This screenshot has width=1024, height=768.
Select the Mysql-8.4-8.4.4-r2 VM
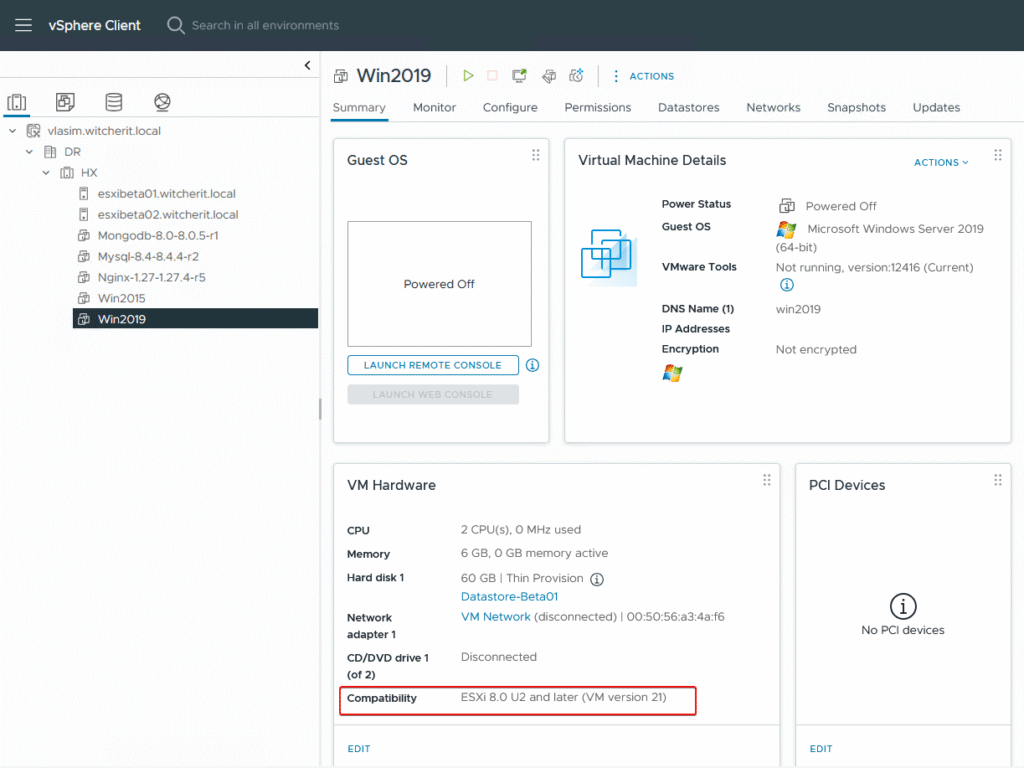pos(148,257)
